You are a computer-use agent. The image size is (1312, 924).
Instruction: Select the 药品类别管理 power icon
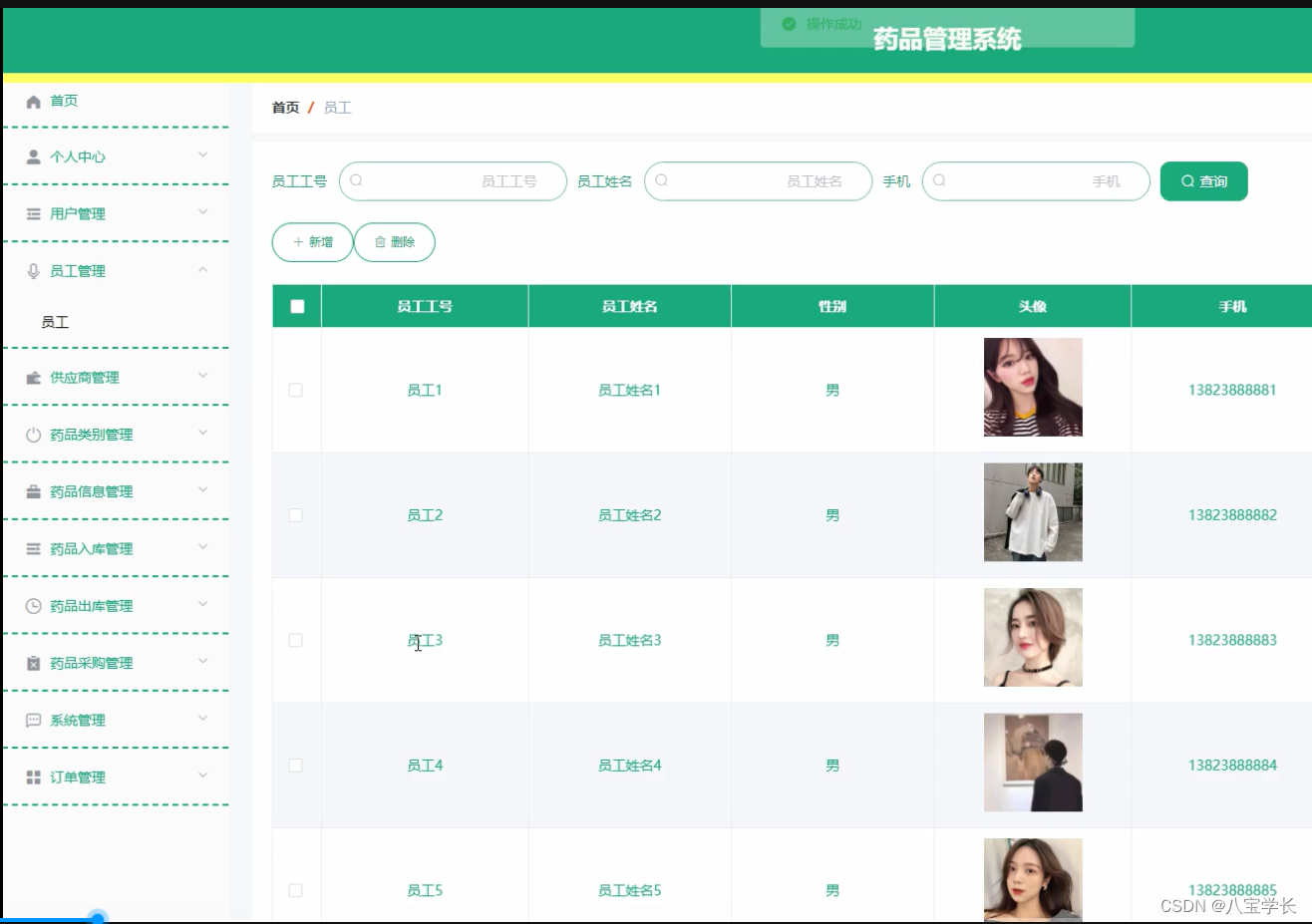(x=34, y=434)
